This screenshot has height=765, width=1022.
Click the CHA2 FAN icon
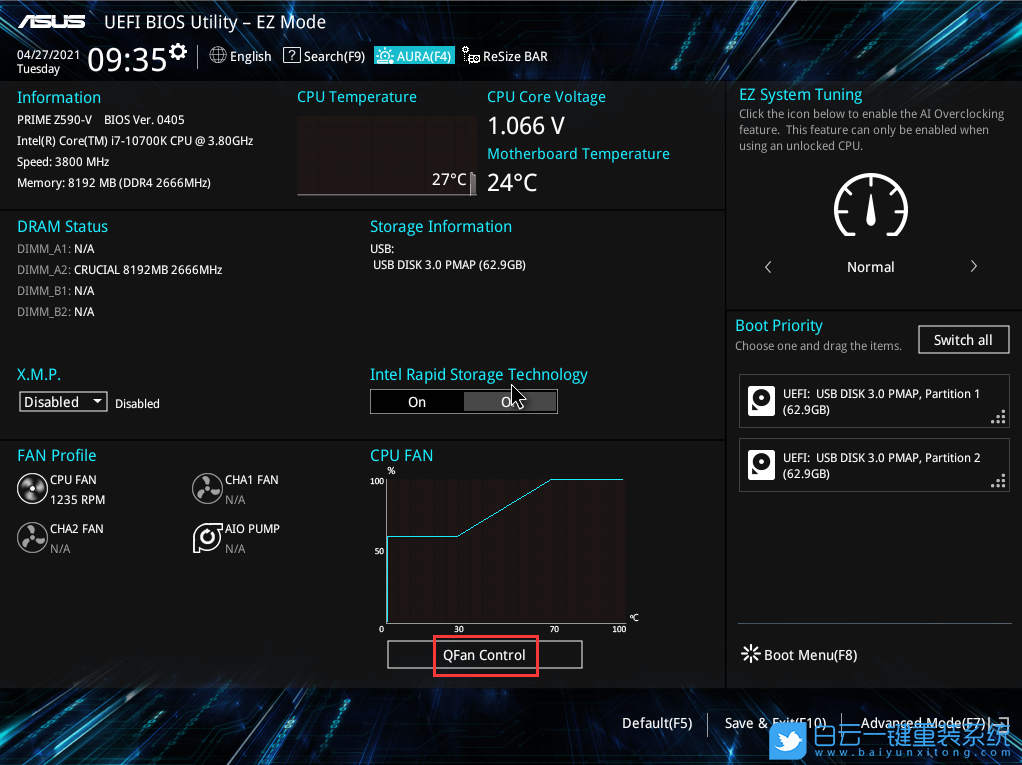pyautogui.click(x=32, y=538)
